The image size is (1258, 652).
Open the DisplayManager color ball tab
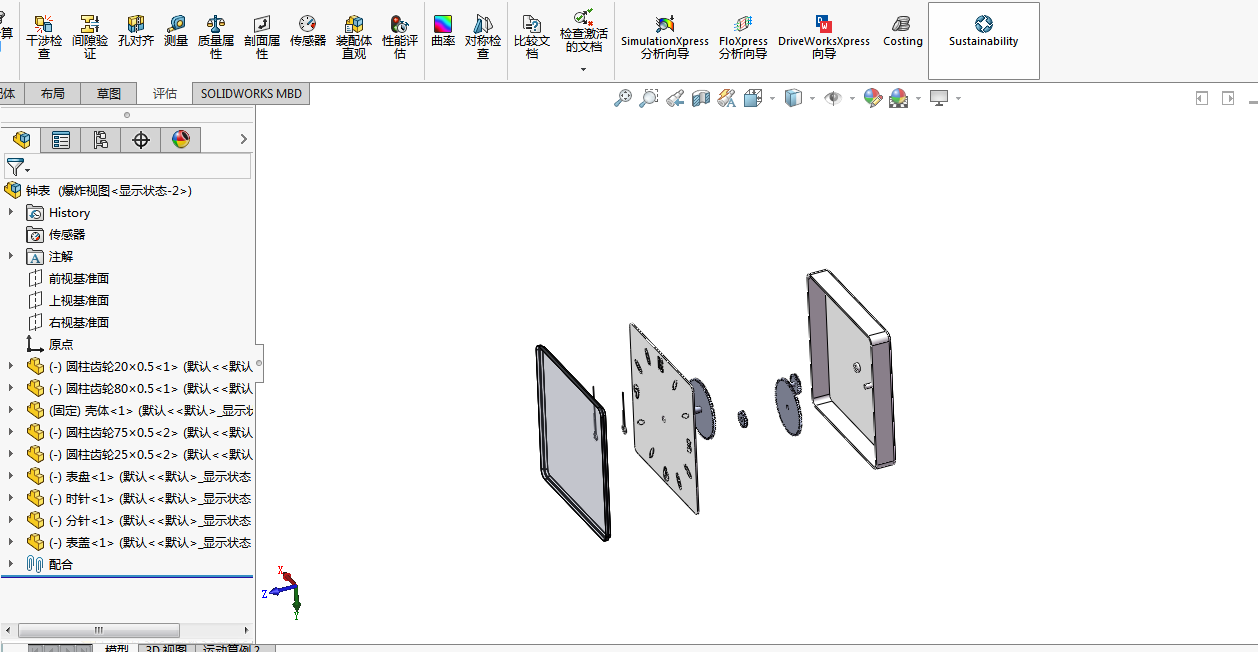point(181,140)
